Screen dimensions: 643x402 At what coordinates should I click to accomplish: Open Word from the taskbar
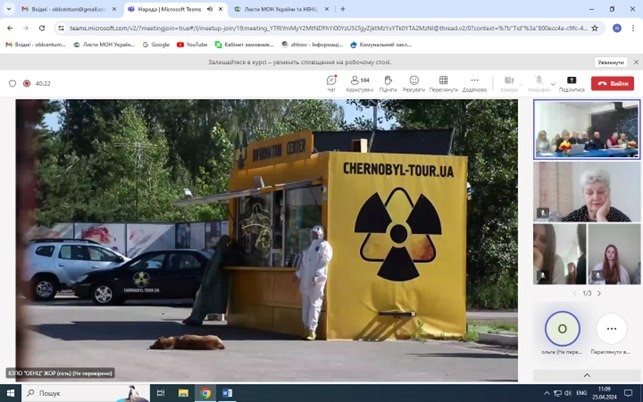pyautogui.click(x=227, y=393)
